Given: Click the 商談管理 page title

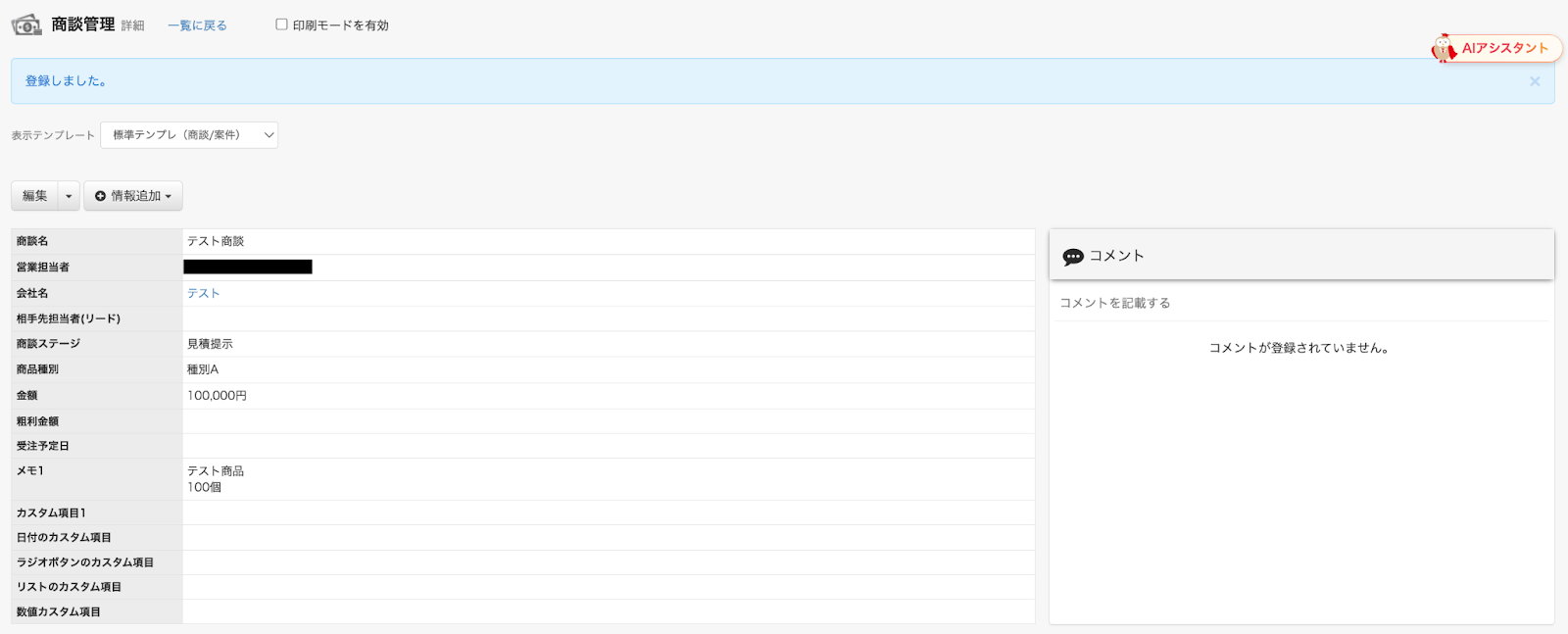Looking at the screenshot, I should click(x=83, y=24).
